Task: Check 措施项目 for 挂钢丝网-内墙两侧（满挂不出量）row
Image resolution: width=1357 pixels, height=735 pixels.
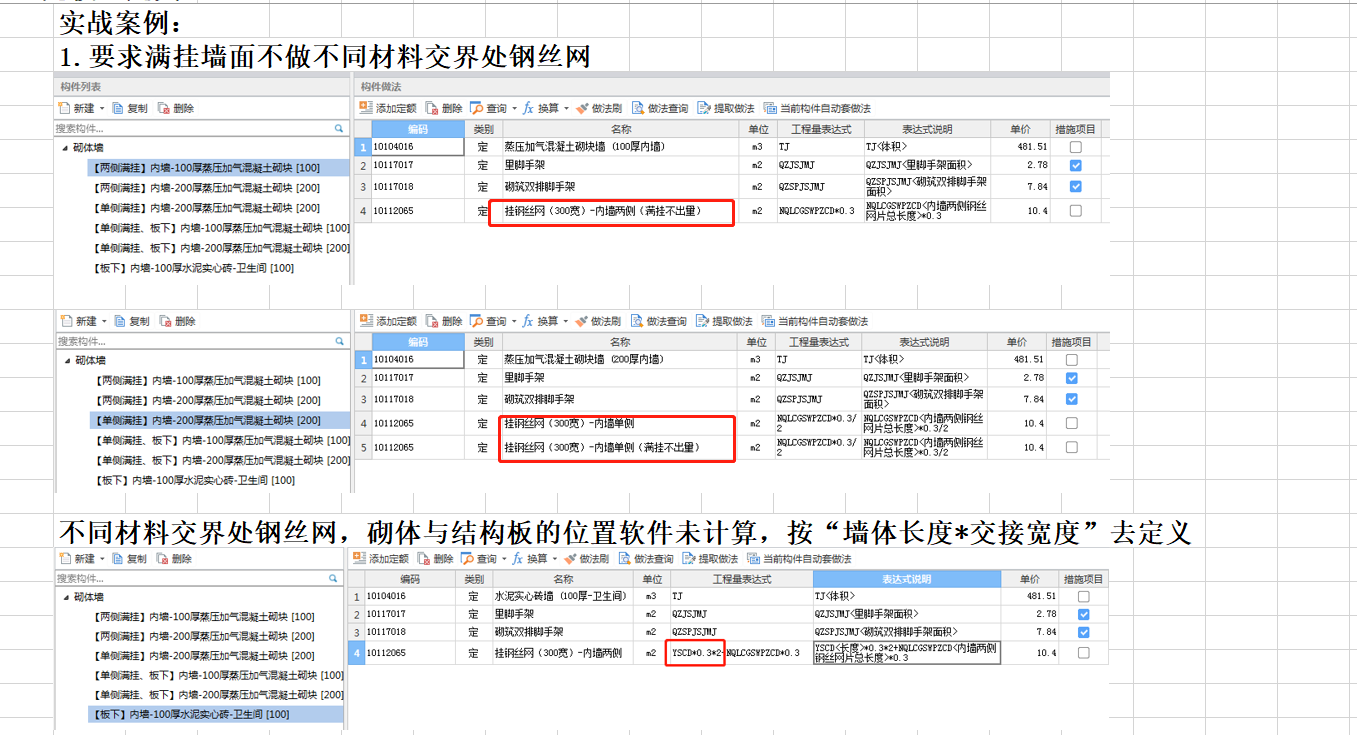Action: pyautogui.click(x=1075, y=210)
